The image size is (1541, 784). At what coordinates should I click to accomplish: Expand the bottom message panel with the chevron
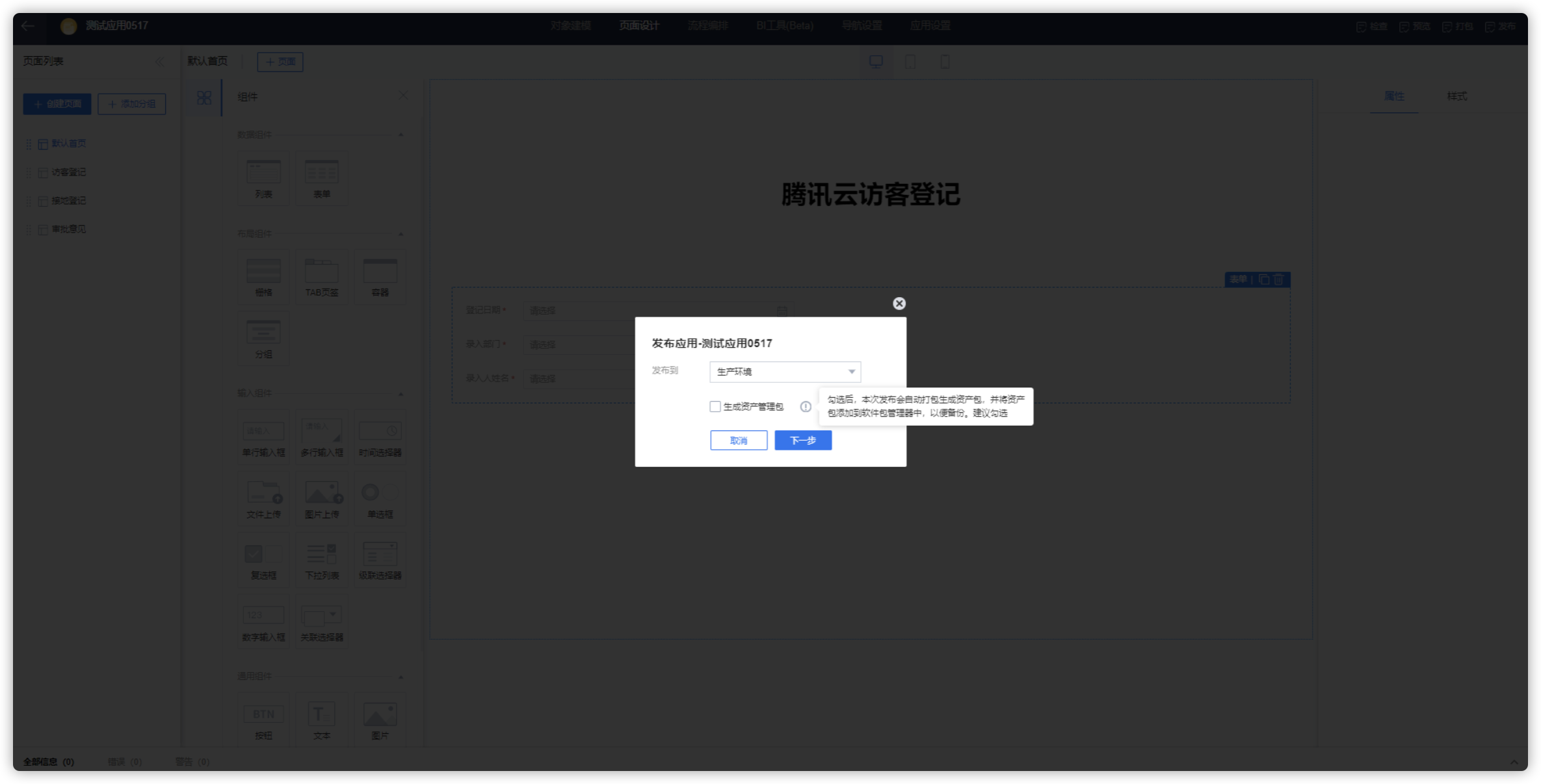pos(1514,762)
